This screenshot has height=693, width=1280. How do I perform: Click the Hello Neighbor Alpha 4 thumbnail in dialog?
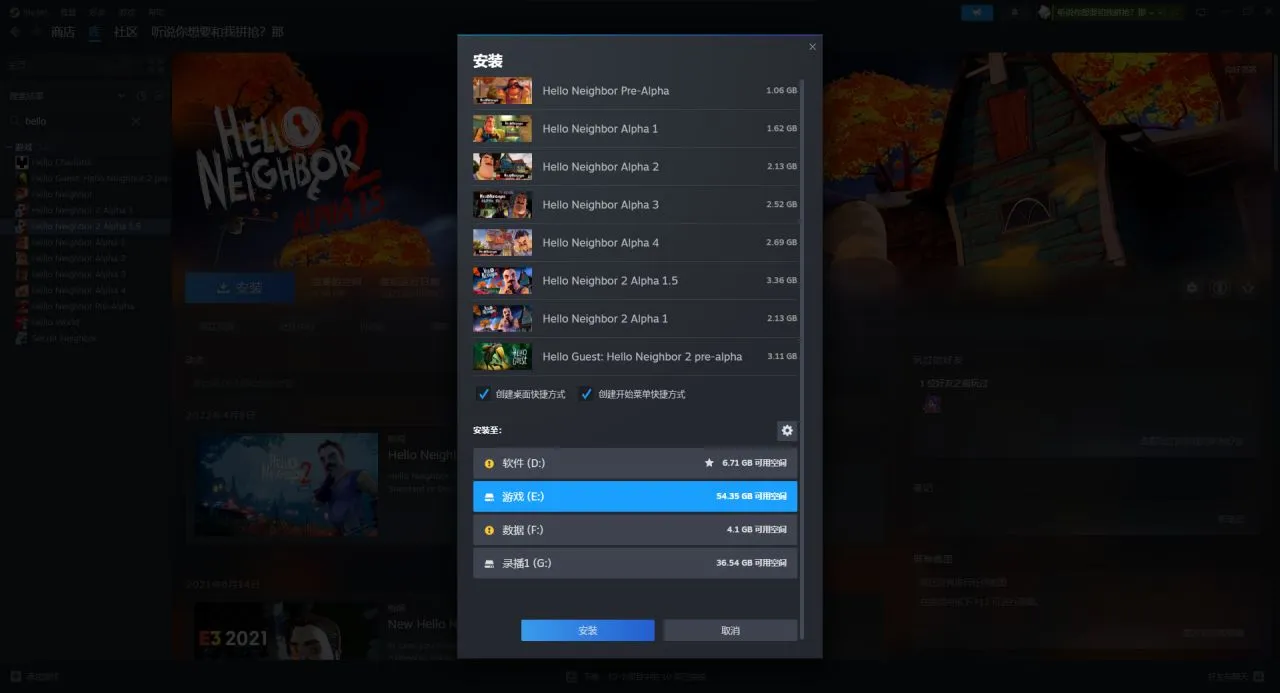click(x=502, y=242)
